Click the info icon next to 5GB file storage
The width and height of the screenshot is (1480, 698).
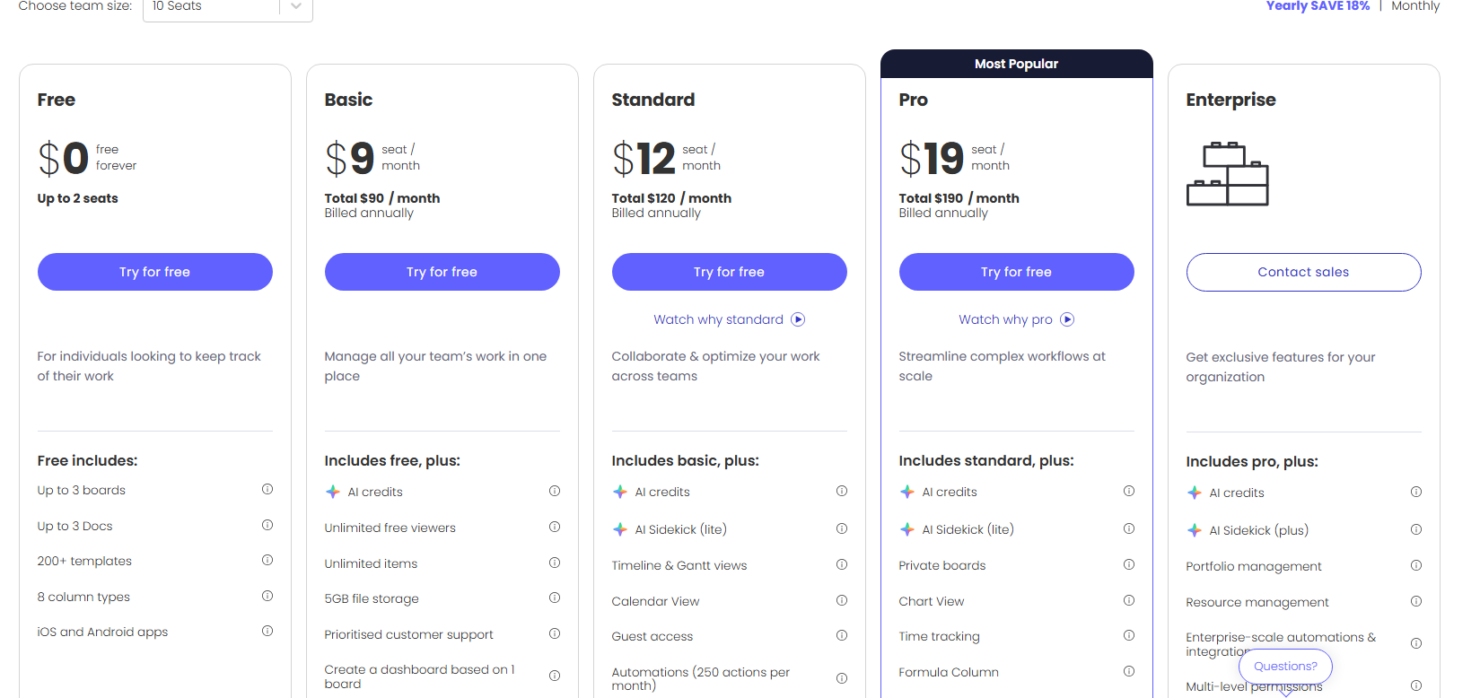tap(554, 598)
